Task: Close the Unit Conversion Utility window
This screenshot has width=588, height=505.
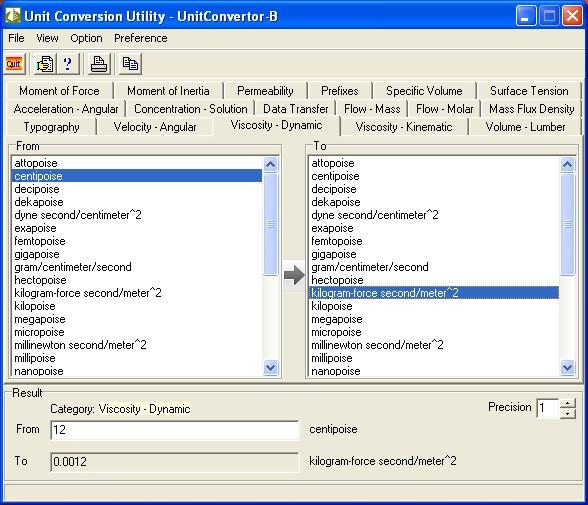Action: click(572, 16)
